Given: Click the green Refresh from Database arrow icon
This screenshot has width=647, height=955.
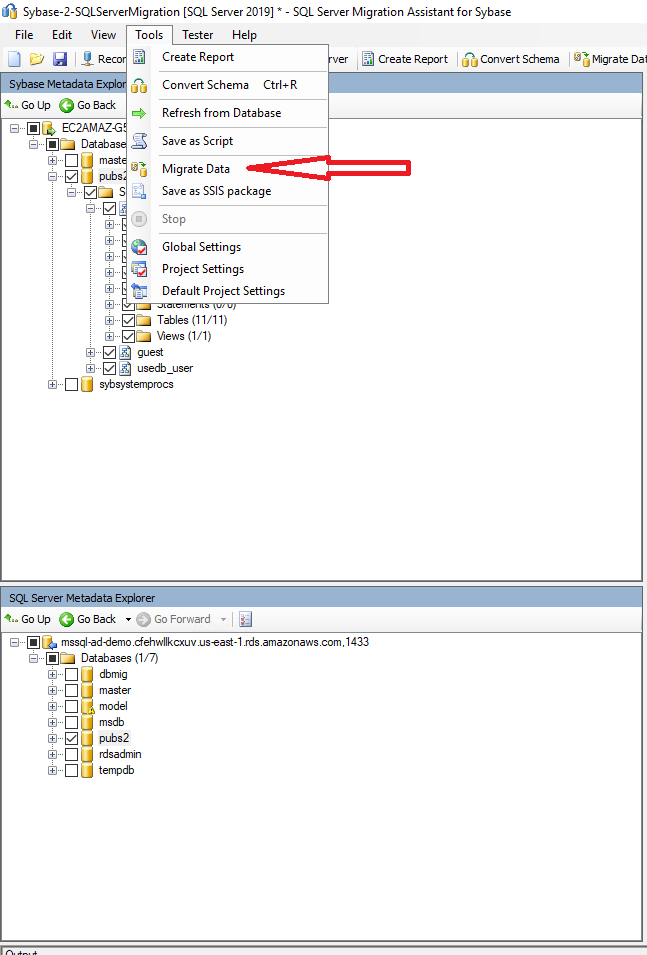Looking at the screenshot, I should 140,113.
